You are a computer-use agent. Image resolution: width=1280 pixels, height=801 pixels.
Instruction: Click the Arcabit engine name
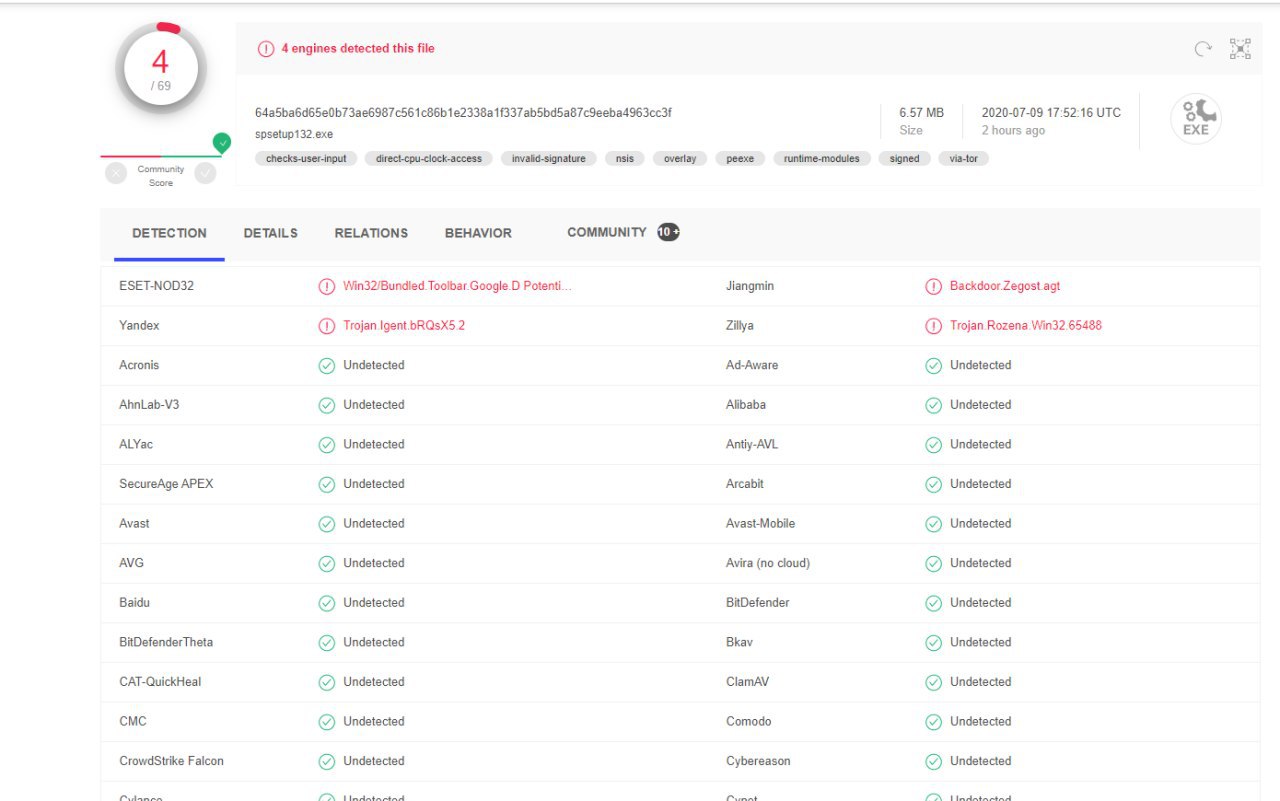745,484
